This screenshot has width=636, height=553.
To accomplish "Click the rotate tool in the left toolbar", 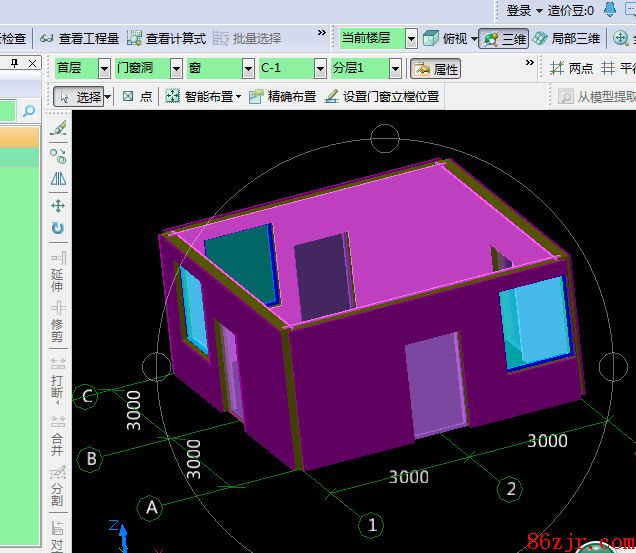I will 58,229.
